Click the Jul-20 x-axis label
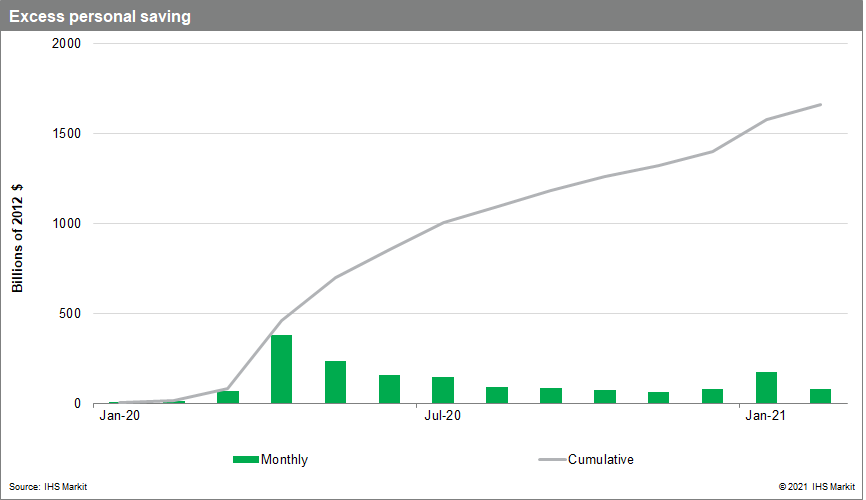This screenshot has width=866, height=500. click(x=442, y=414)
